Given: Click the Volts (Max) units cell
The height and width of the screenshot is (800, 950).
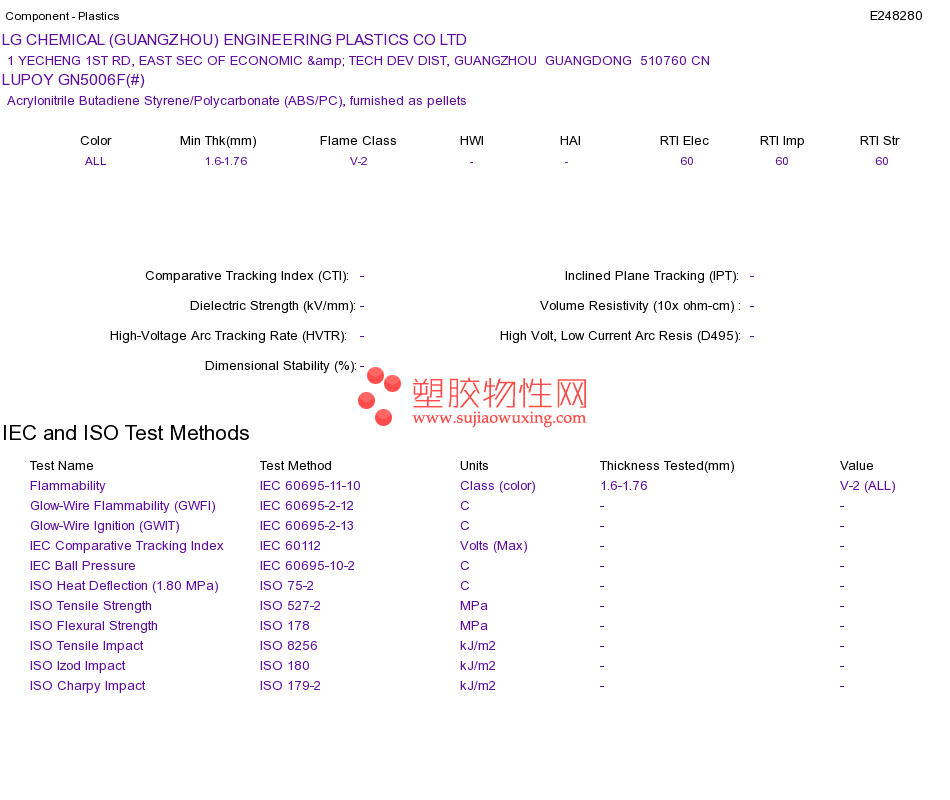Looking at the screenshot, I should click(493, 546).
